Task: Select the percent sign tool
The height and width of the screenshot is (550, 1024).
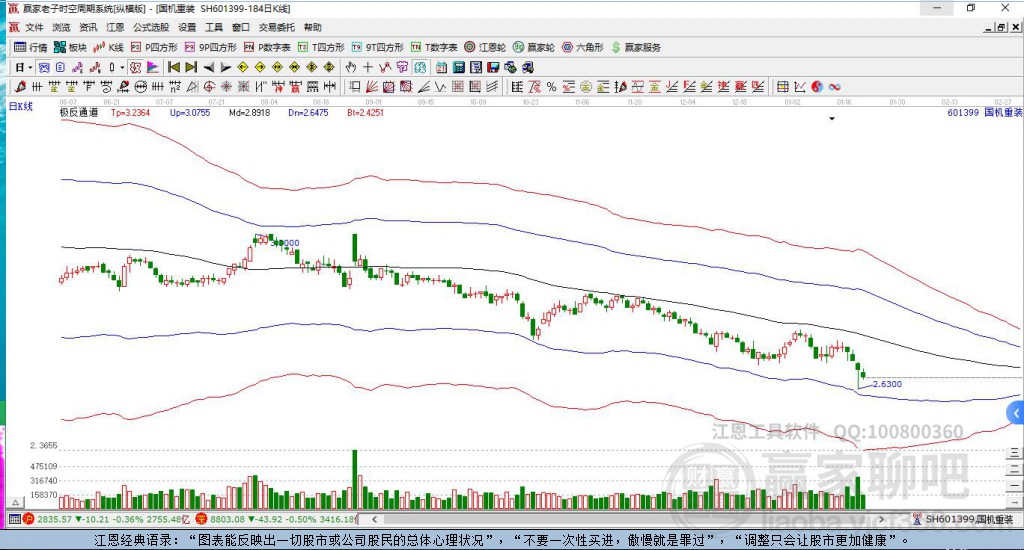Action: coord(551,87)
